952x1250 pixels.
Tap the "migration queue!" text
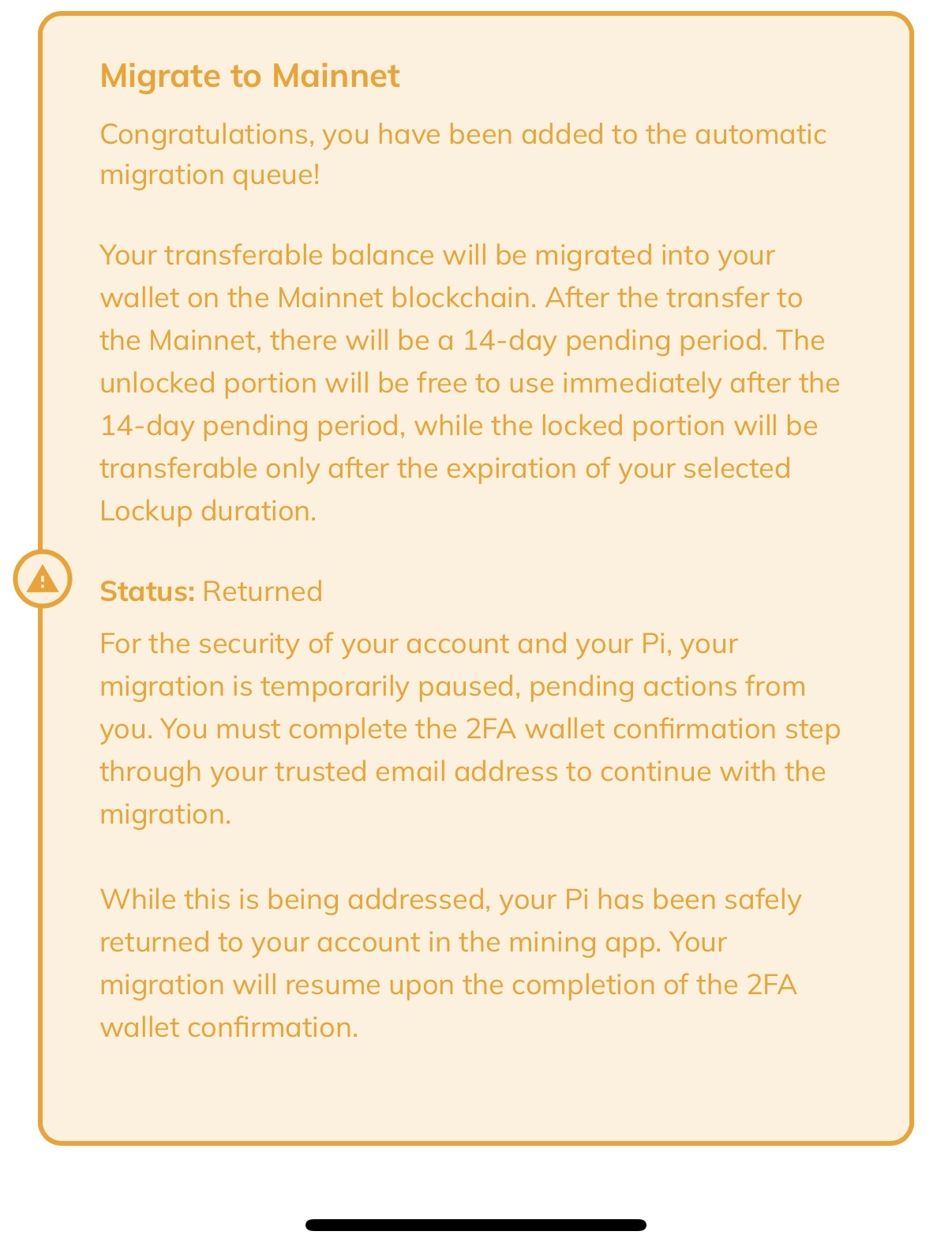coord(210,175)
